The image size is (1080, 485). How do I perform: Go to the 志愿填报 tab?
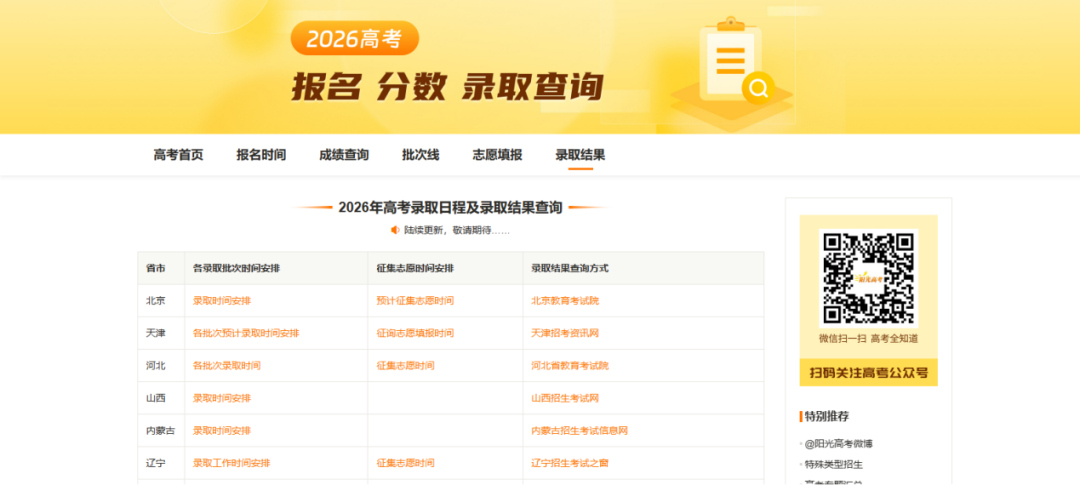[497, 155]
